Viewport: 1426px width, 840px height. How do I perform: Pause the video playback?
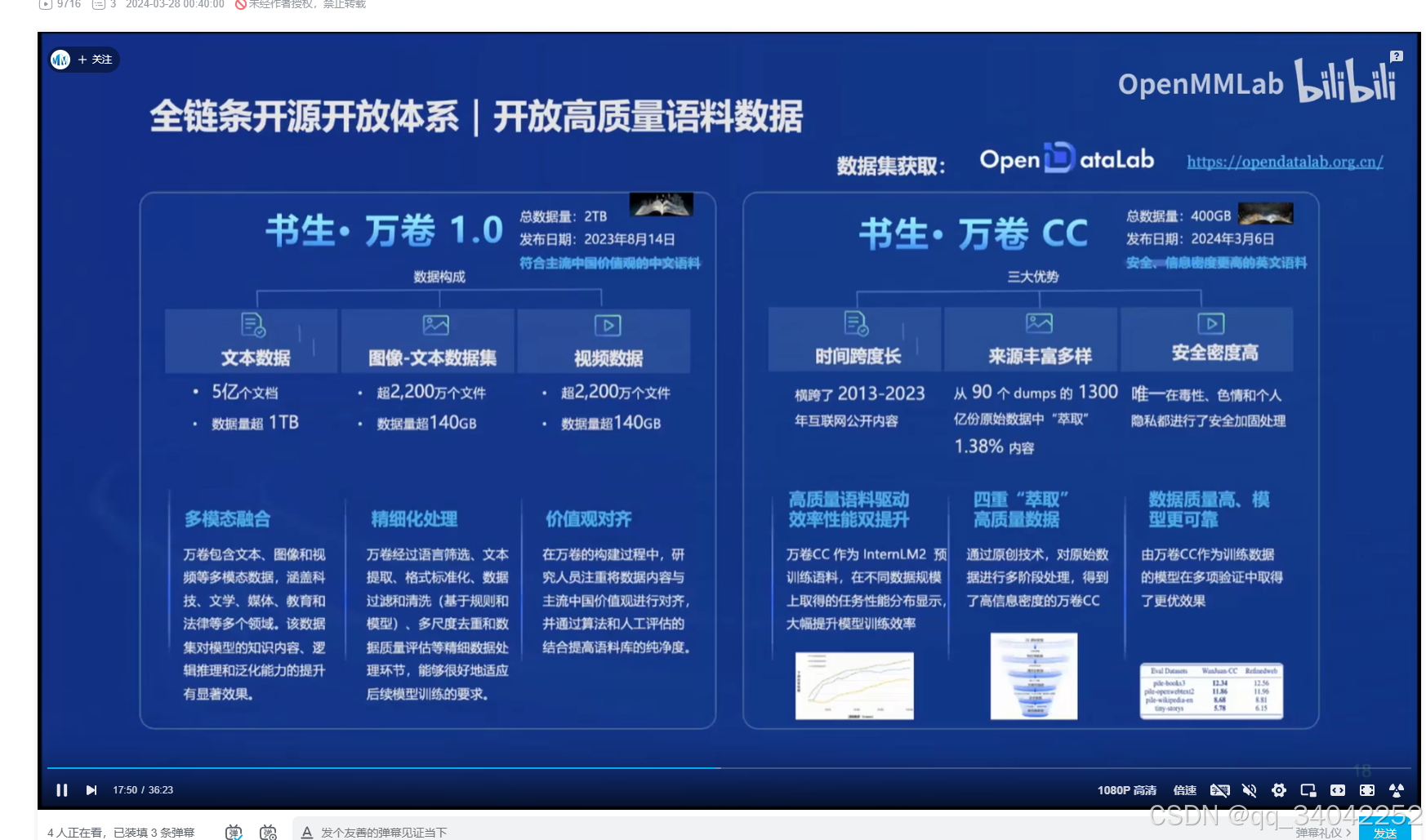[x=62, y=790]
